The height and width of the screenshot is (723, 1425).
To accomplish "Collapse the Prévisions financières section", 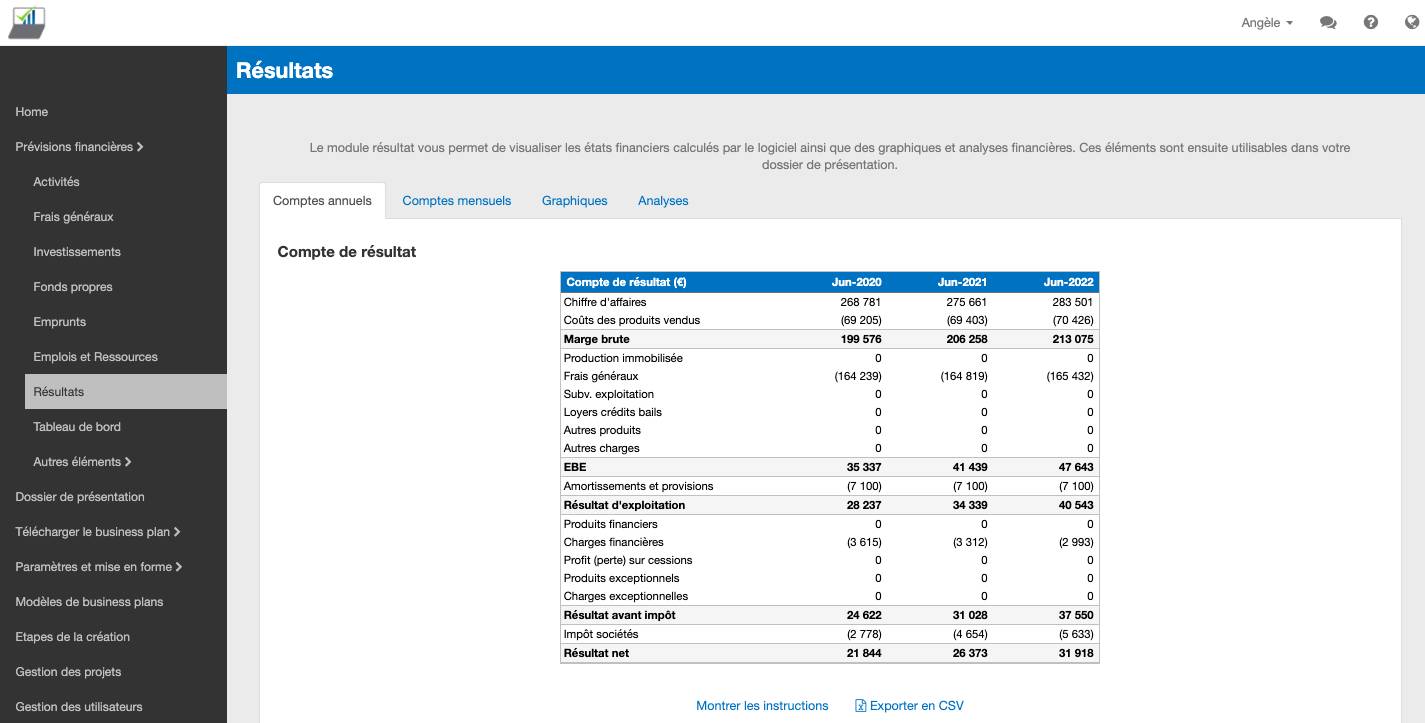I will (x=79, y=147).
